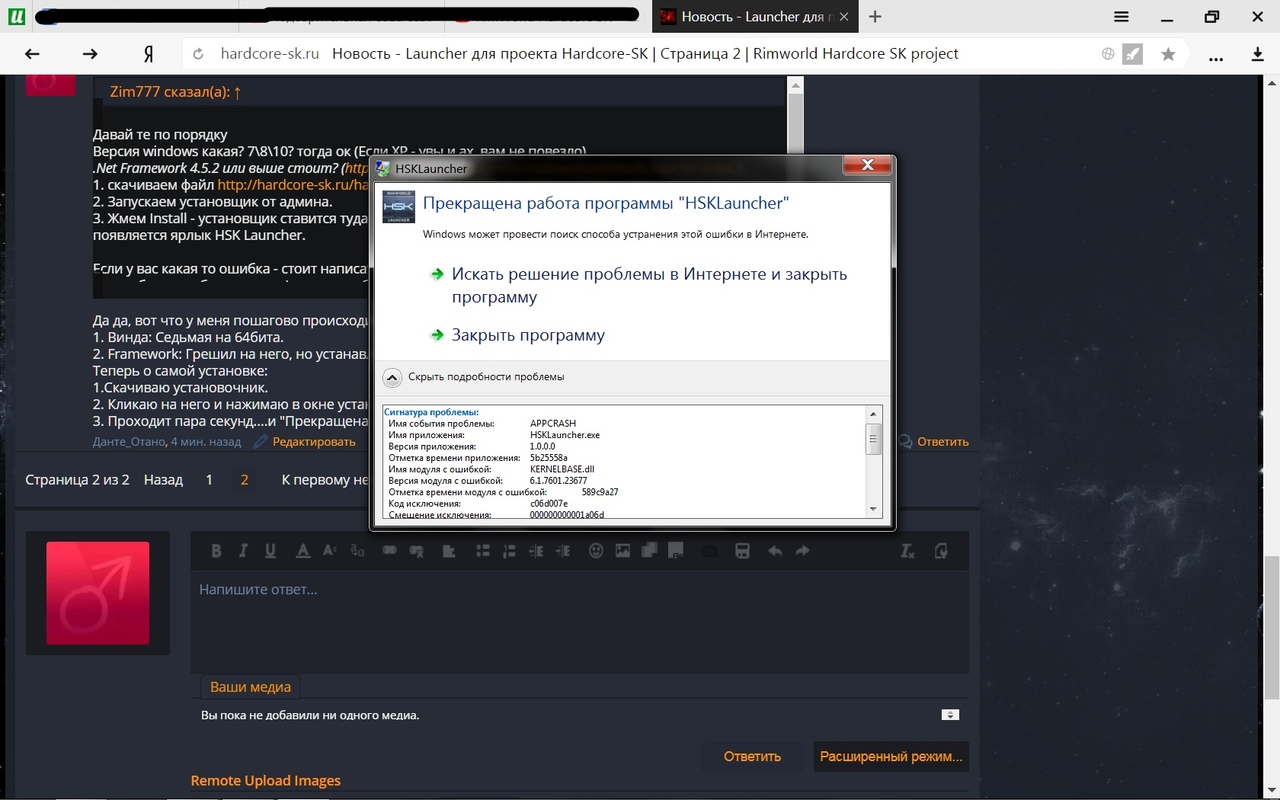1280x800 pixels.
Task: Click the "Напишите ответ..." text field
Action: pyautogui.click(x=579, y=620)
